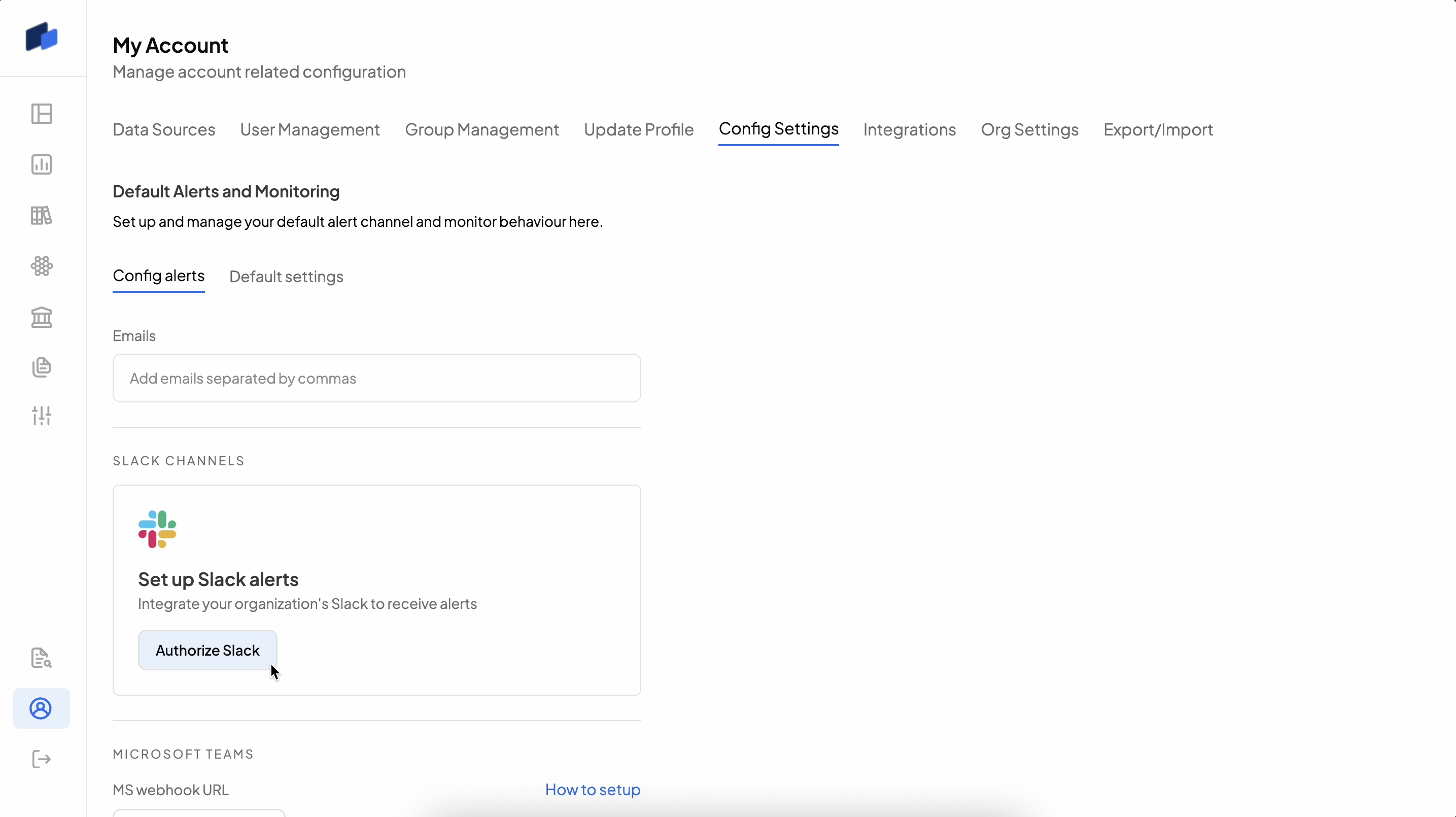Viewport: 1456px width, 817px height.
Task: Open the User Management tab
Action: click(x=310, y=129)
